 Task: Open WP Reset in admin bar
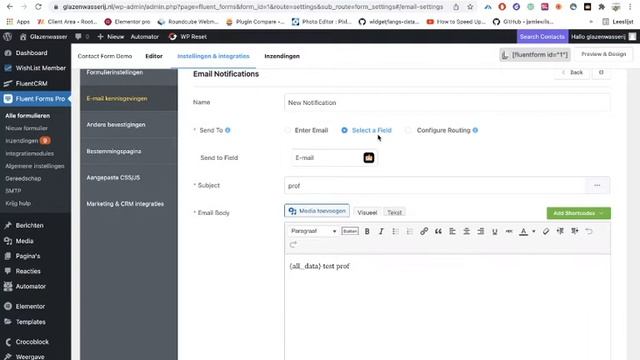click(x=187, y=36)
